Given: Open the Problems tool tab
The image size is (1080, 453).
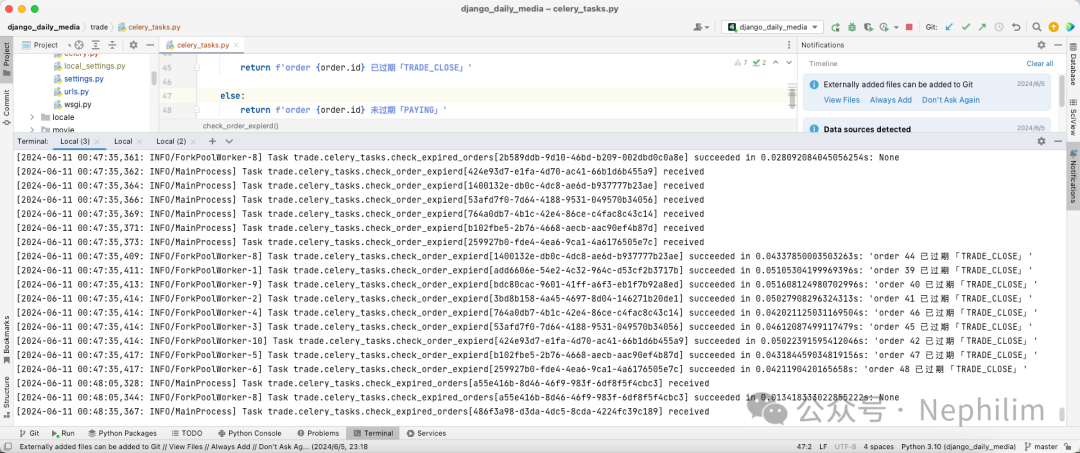Looking at the screenshot, I should point(318,433).
